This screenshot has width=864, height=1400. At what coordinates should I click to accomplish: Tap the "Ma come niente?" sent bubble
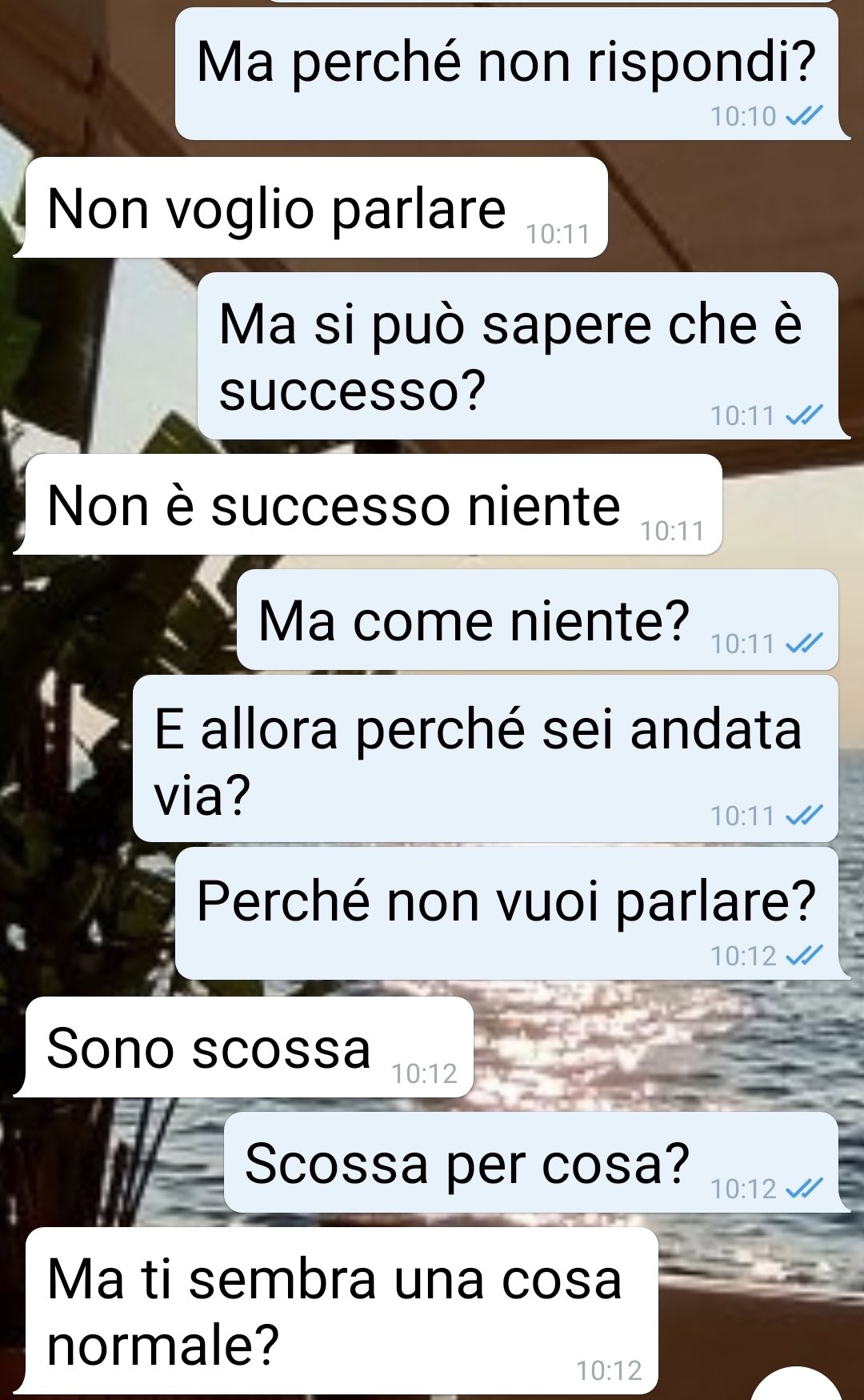coord(538,620)
